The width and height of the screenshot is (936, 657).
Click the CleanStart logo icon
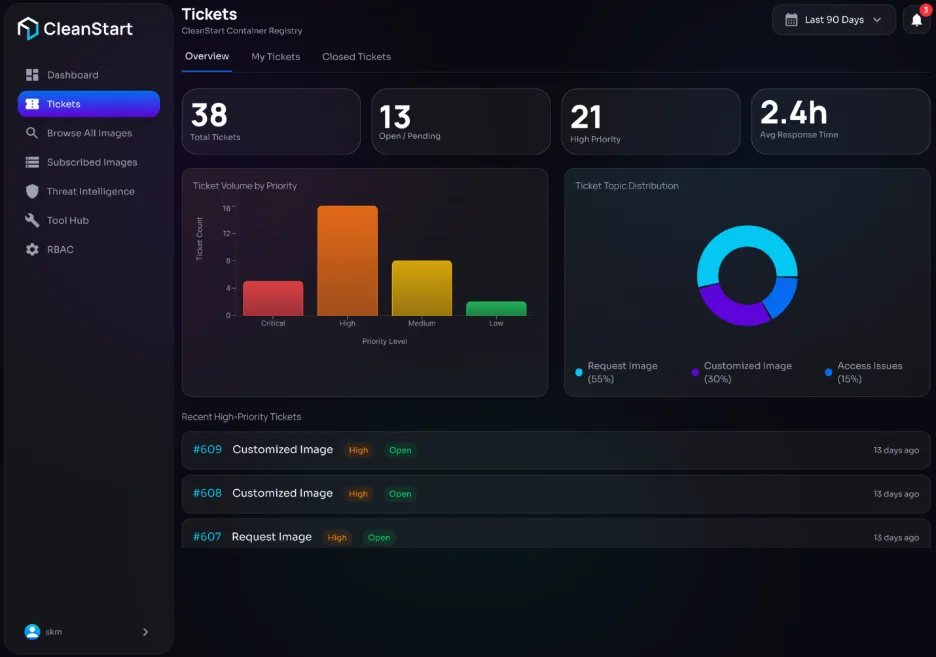click(27, 28)
